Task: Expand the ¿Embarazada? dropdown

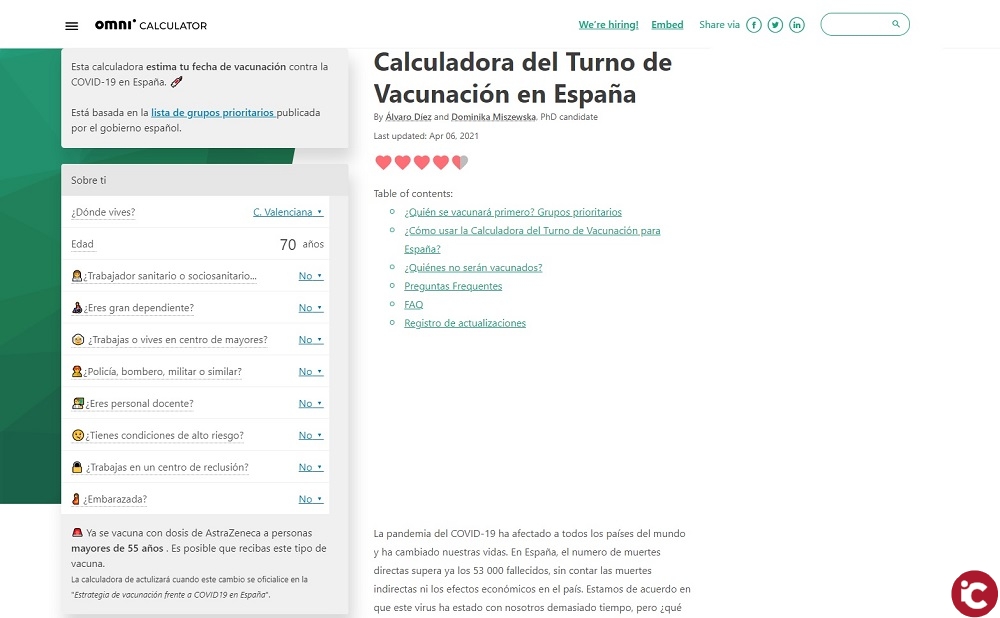Action: tap(311, 499)
